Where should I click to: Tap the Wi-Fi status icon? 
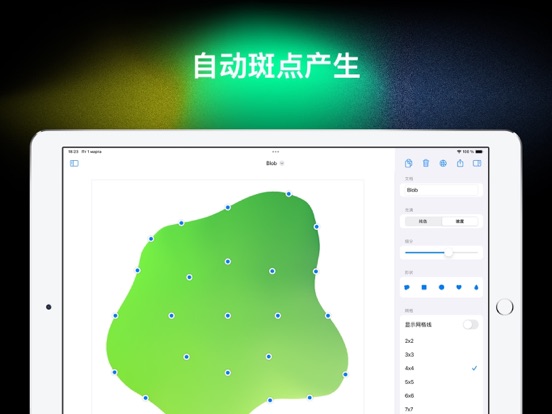coord(459,152)
